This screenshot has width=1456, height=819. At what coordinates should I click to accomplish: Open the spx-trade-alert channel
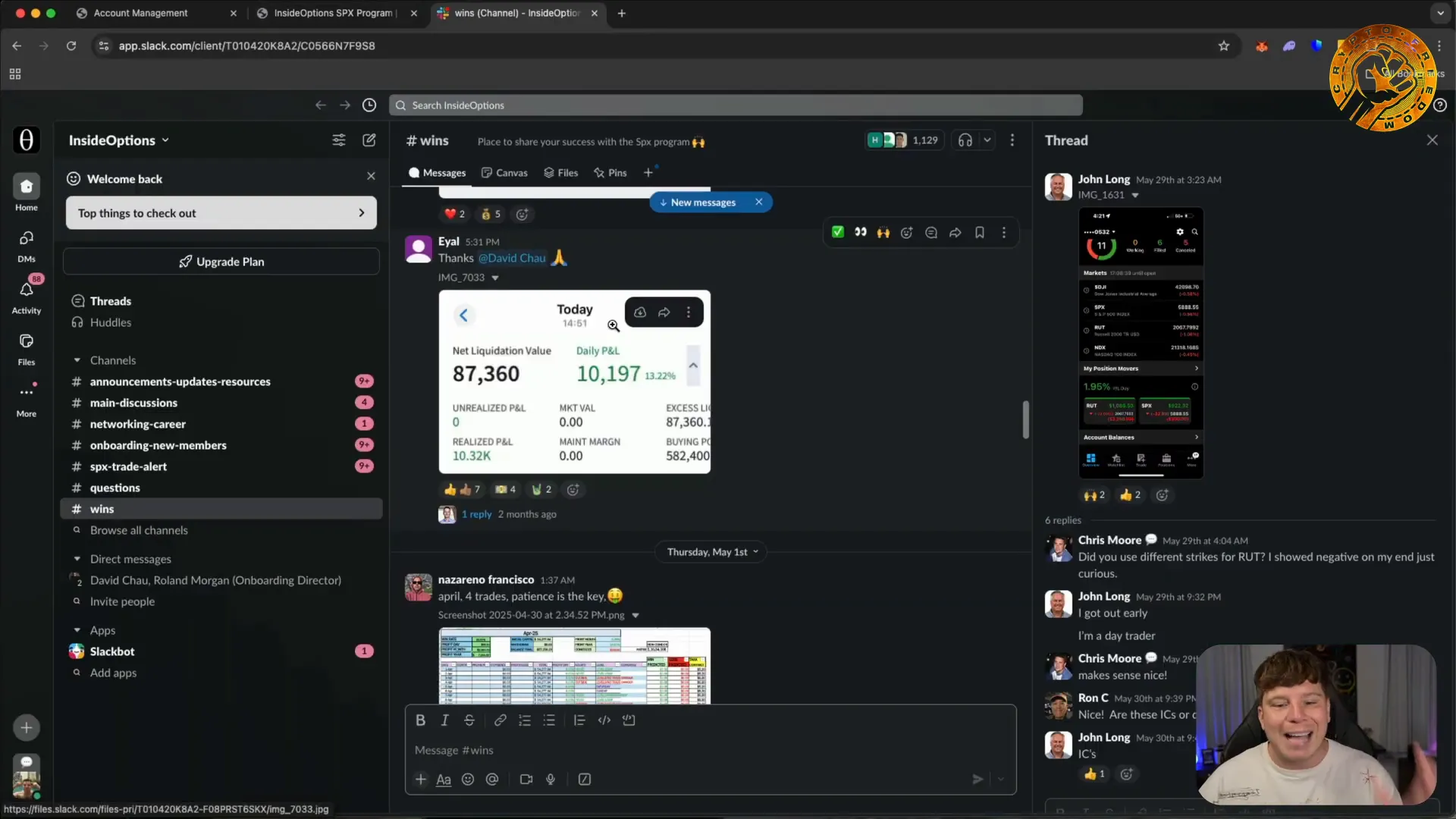tap(221, 466)
